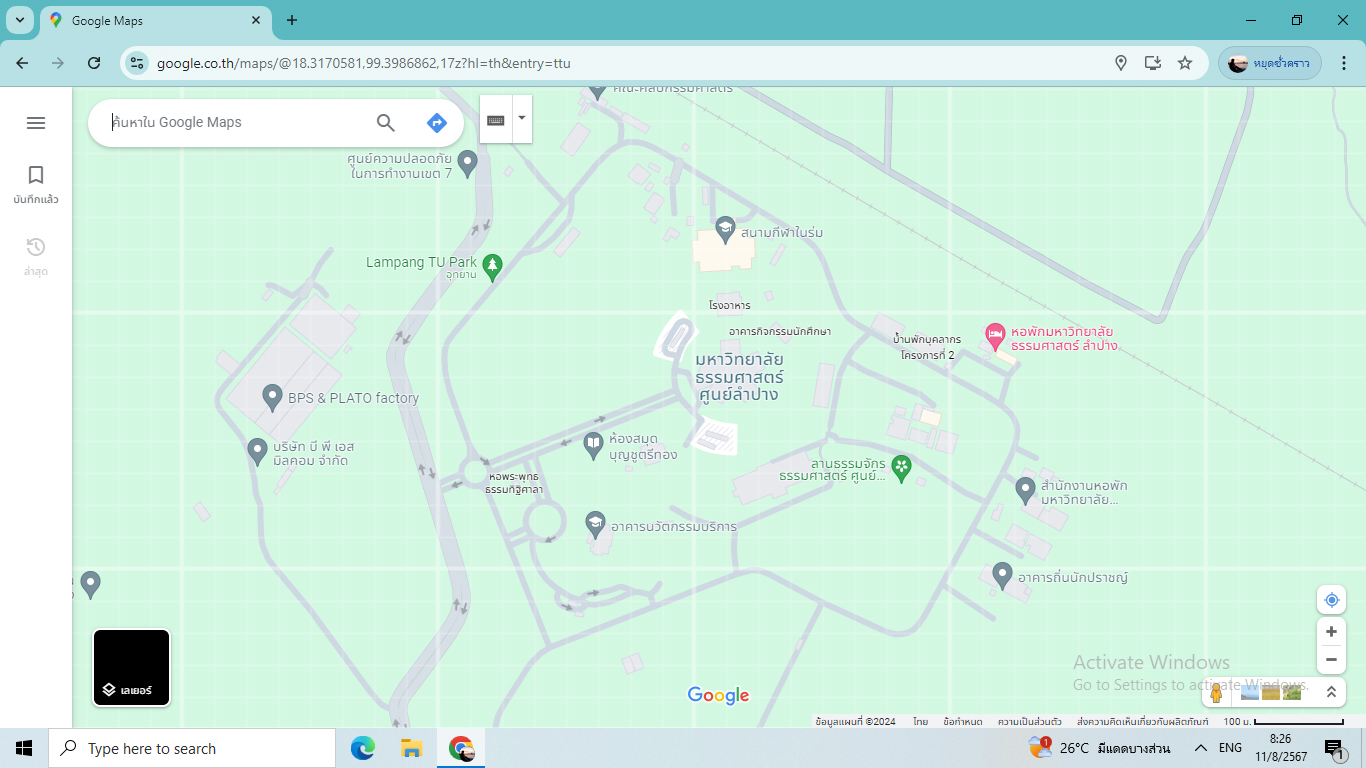Screen dimensions: 1366x768
Task: Expand the hidden system tray icons chevron
Action: (1201, 748)
